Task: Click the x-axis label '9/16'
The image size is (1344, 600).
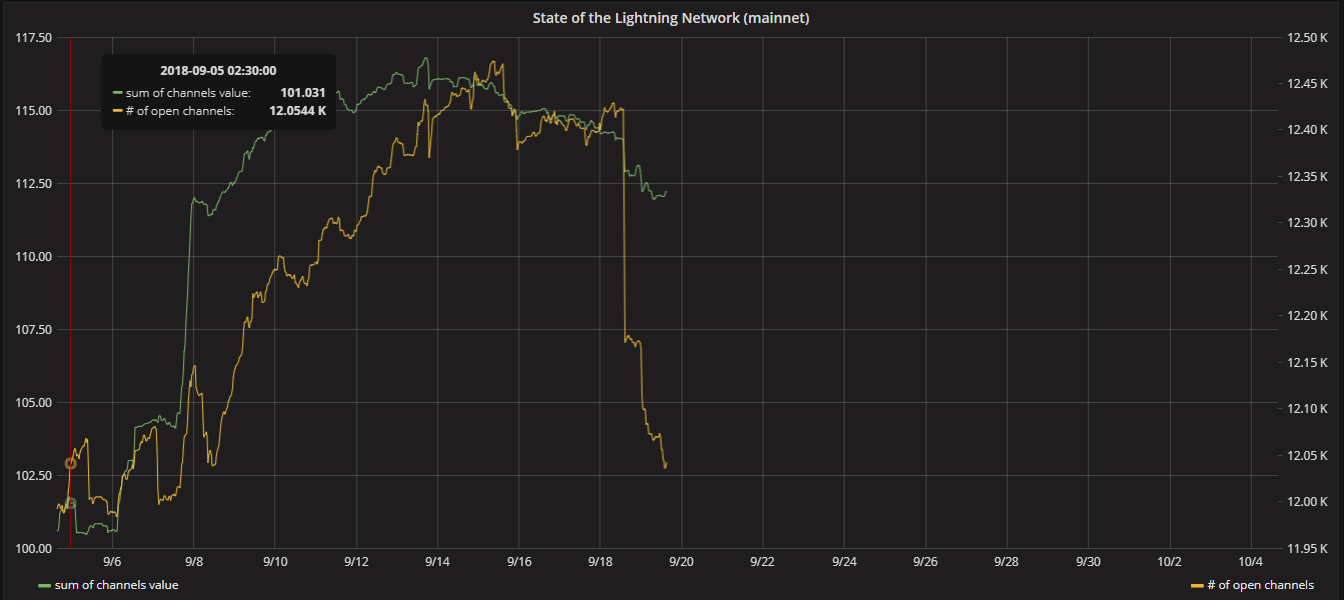Action: tap(519, 562)
